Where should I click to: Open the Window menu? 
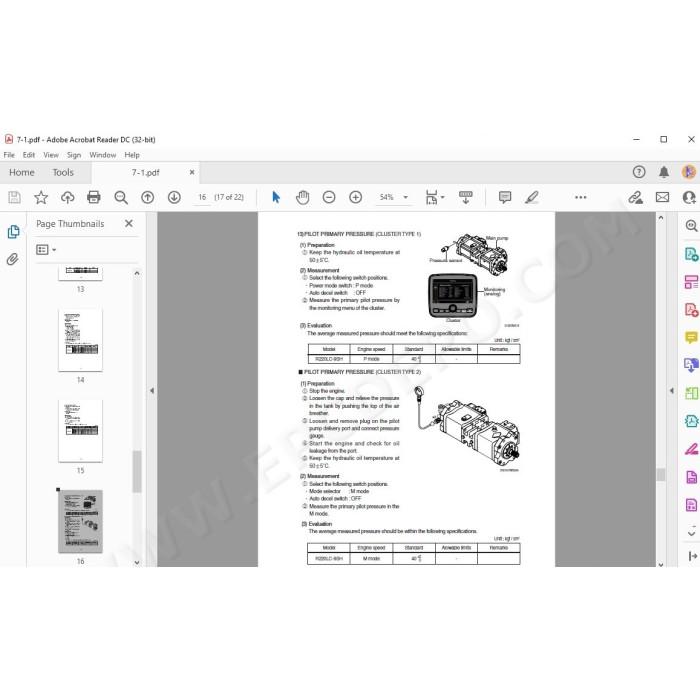click(103, 155)
